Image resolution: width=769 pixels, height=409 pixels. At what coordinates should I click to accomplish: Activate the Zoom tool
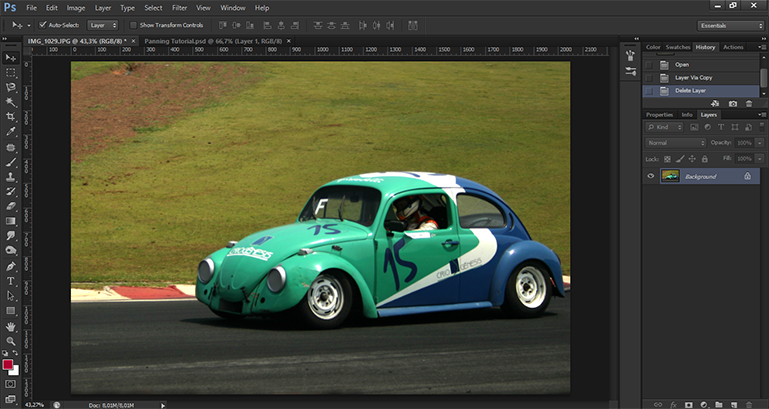pyautogui.click(x=11, y=341)
